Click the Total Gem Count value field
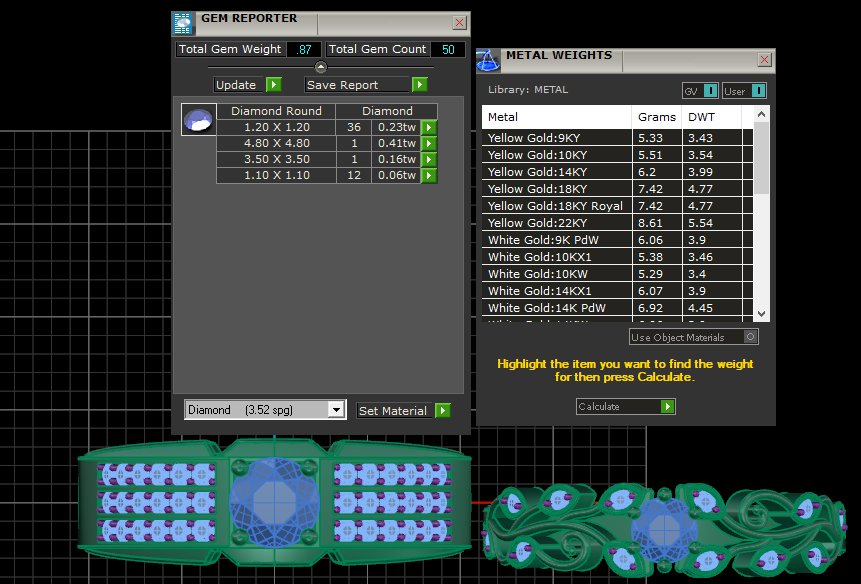The width and height of the screenshot is (861, 584). coord(448,49)
